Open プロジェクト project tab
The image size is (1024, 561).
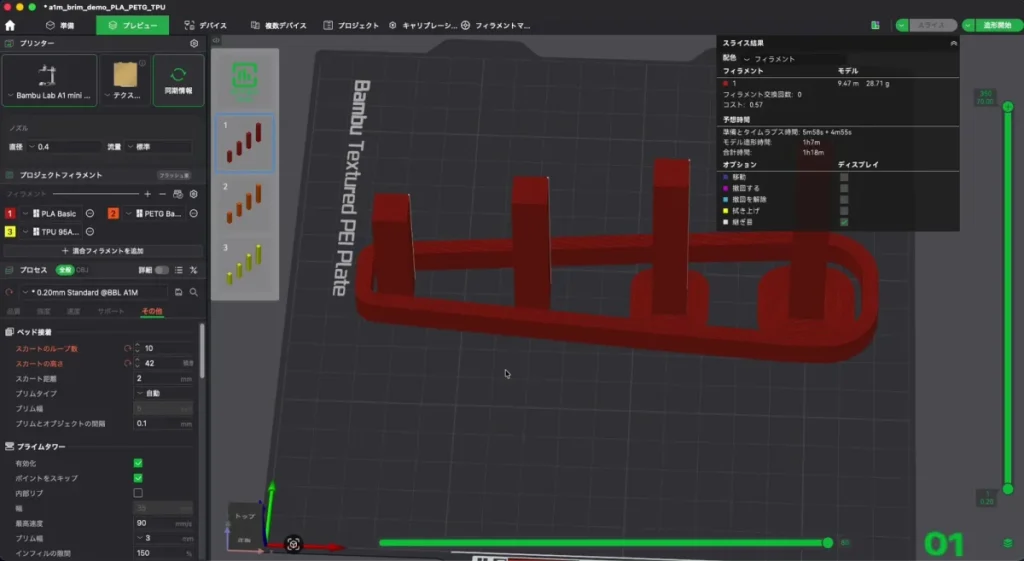coord(351,25)
